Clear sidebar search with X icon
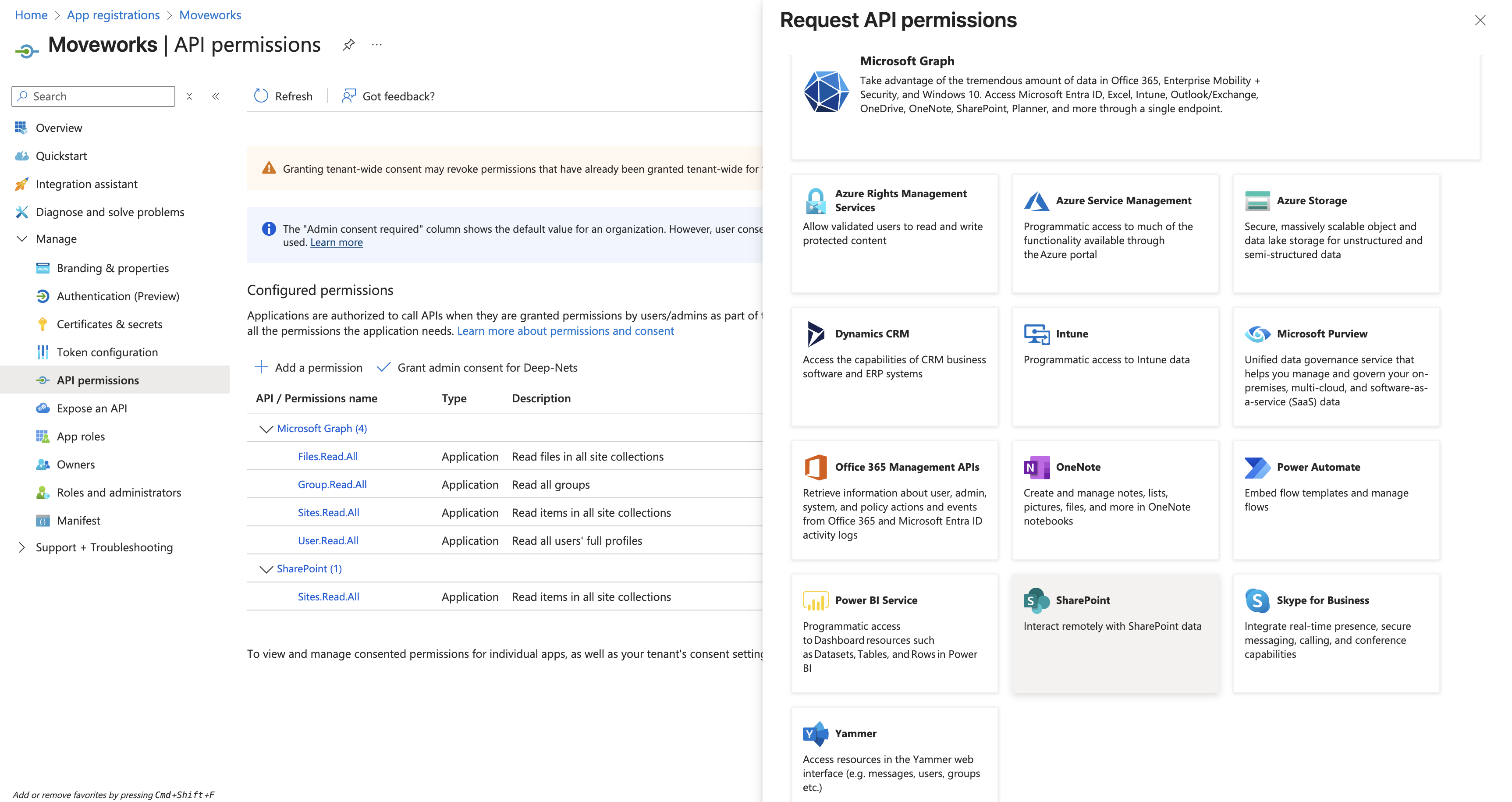 coord(189,96)
